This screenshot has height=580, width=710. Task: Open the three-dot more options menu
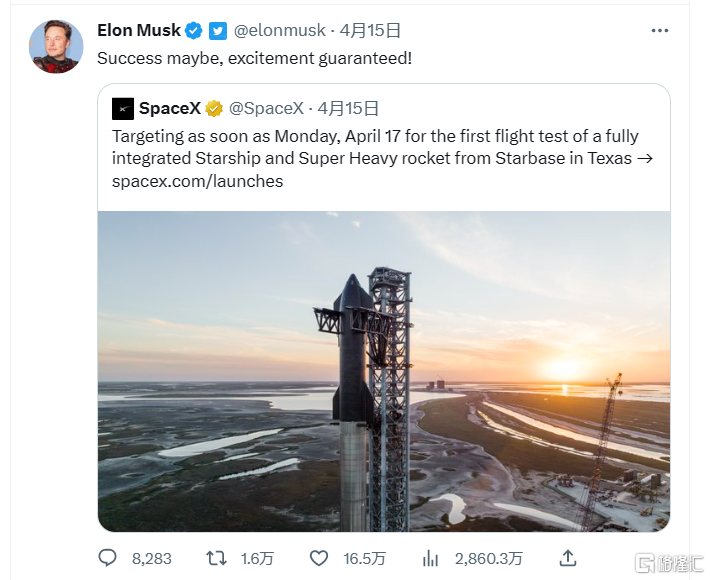[659, 31]
